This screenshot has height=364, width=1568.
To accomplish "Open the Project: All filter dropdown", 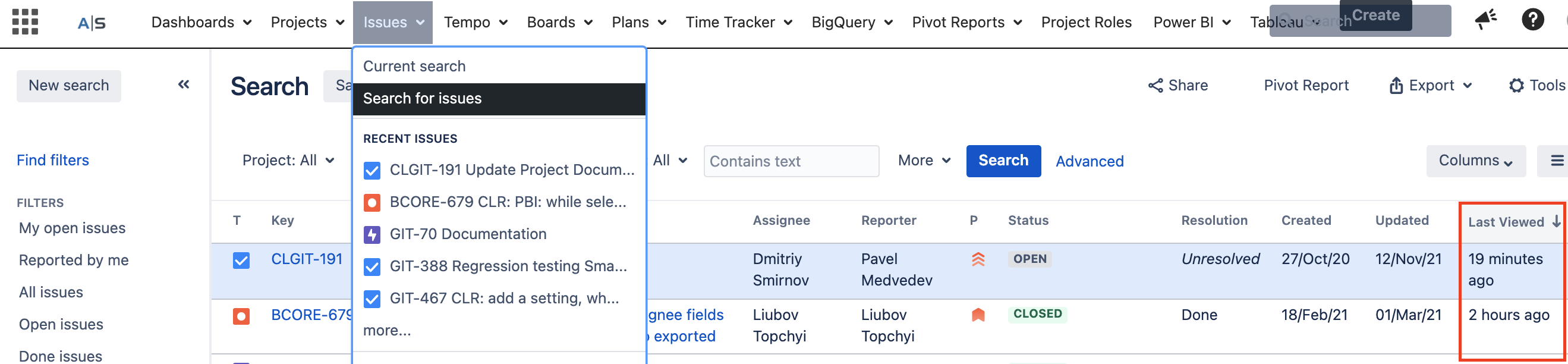I will tap(289, 160).
